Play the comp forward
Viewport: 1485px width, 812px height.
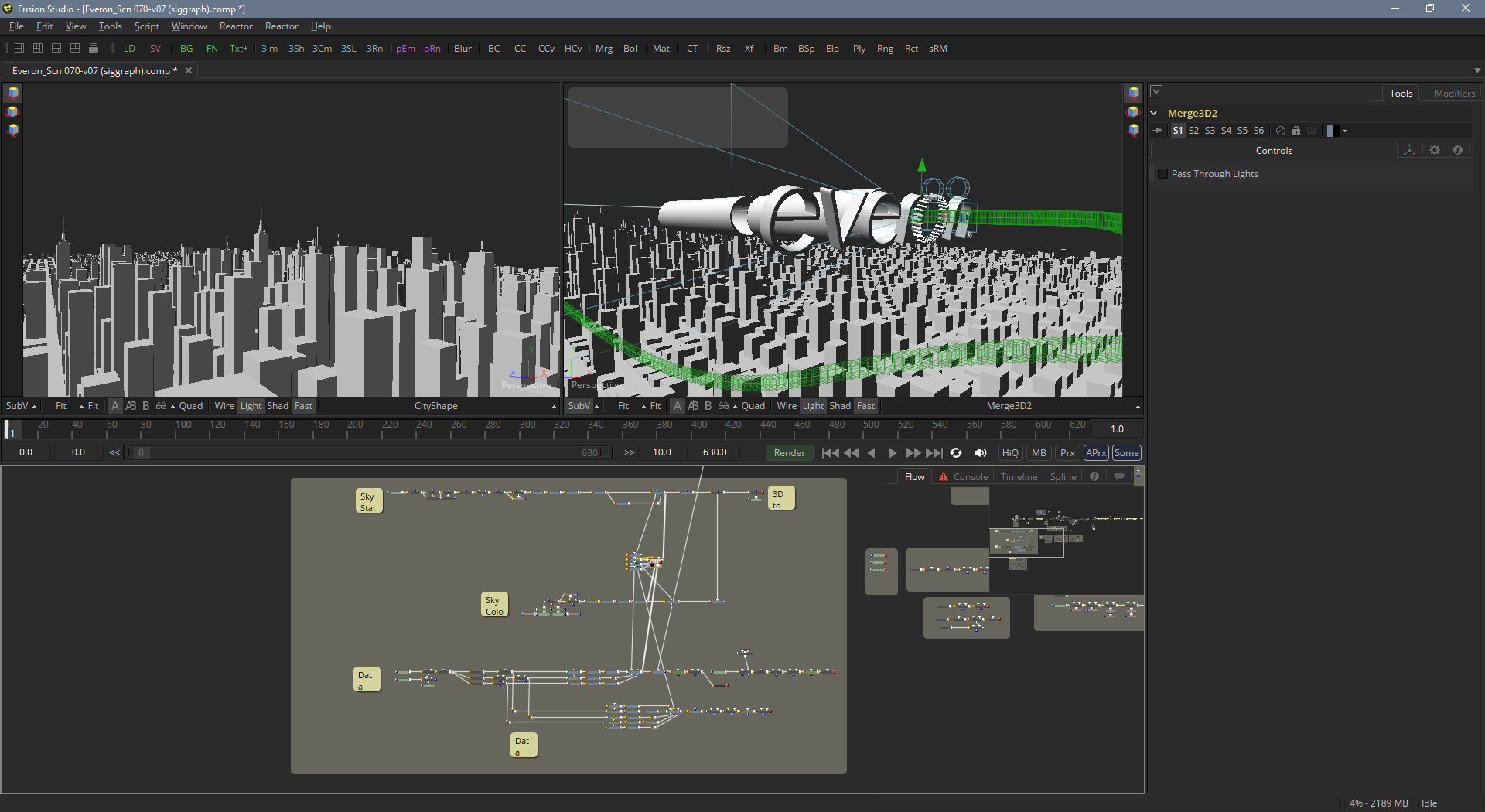pyautogui.click(x=893, y=453)
